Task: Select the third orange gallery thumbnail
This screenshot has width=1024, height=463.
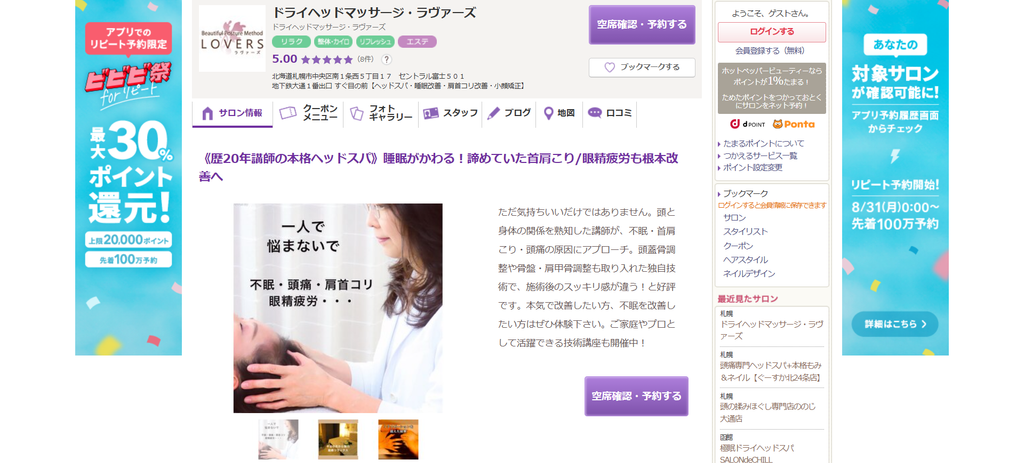Action: tap(398, 439)
